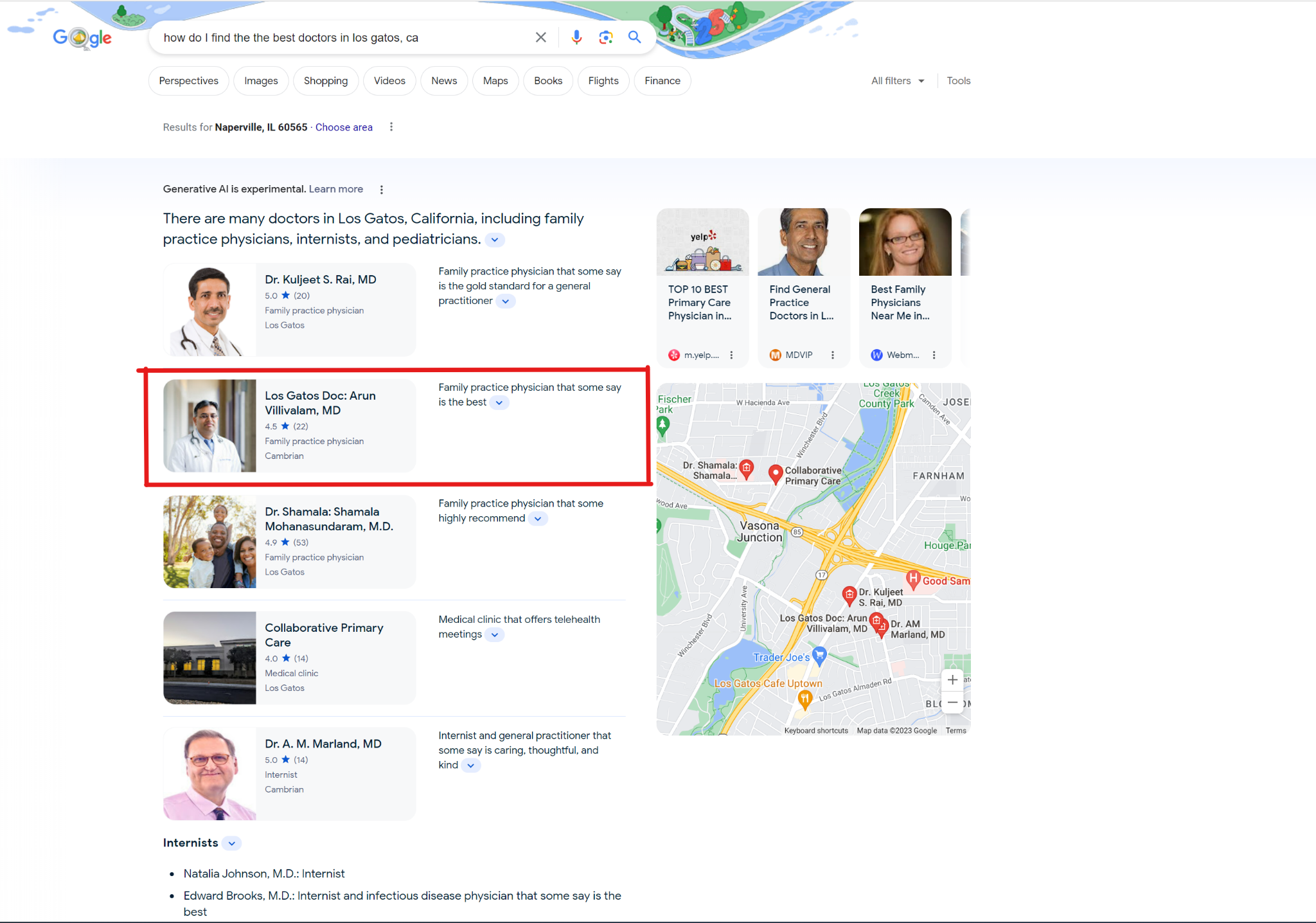Viewport: 1316px width, 923px height.
Task: Start a voice search with the microphone icon
Action: [x=576, y=37]
